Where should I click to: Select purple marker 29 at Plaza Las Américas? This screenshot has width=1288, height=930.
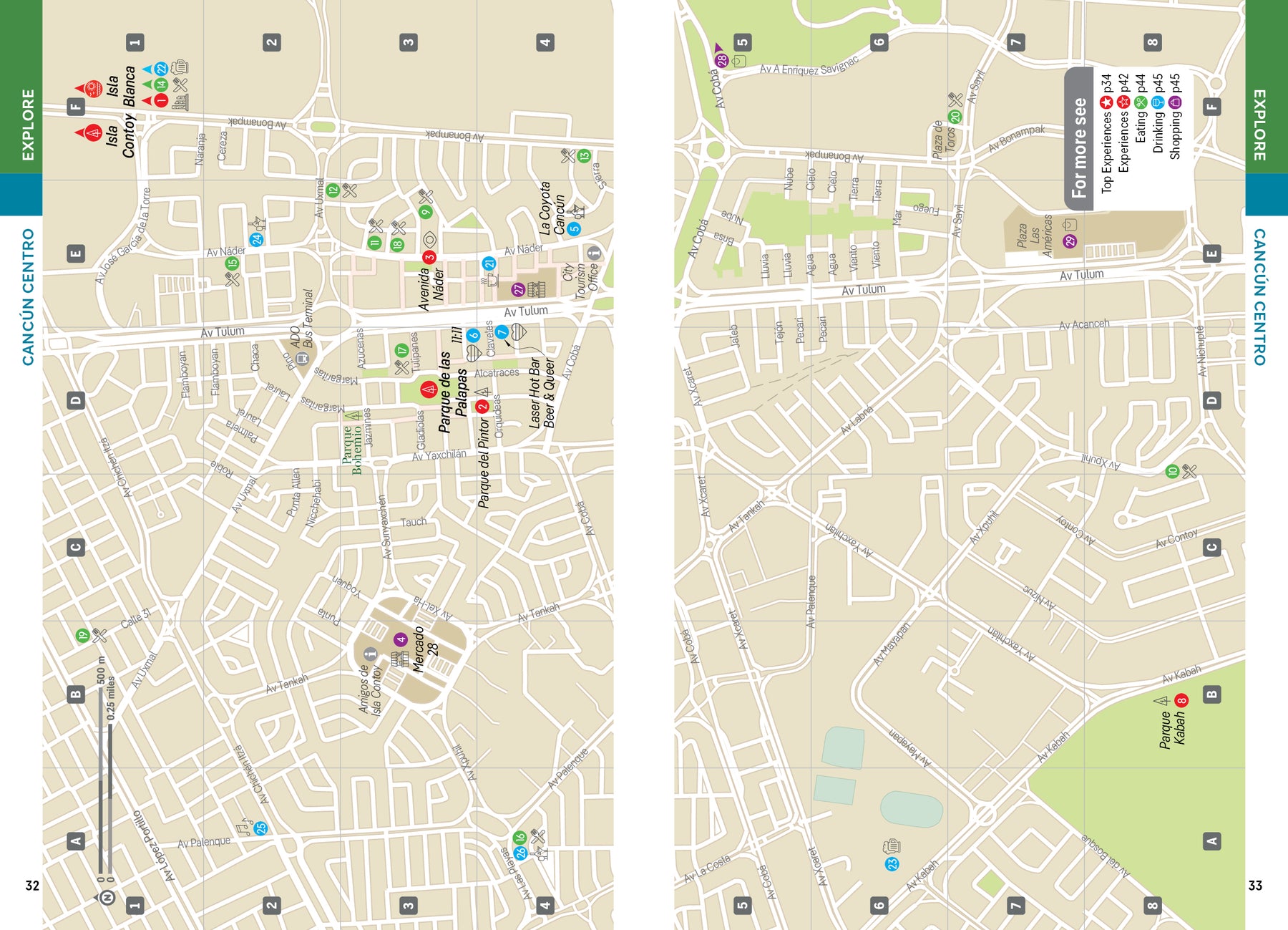1070,241
